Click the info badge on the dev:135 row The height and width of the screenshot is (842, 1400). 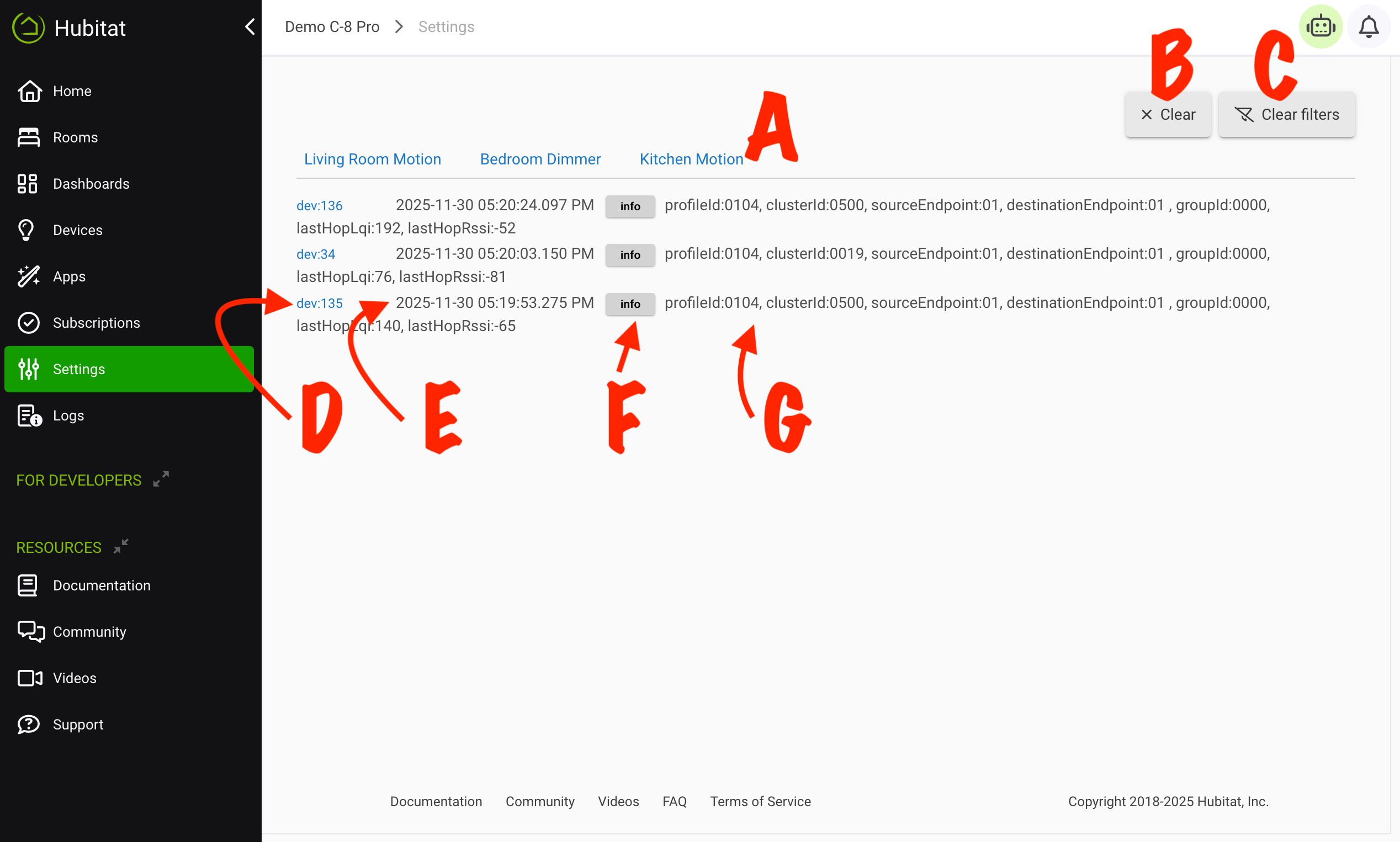pos(630,303)
